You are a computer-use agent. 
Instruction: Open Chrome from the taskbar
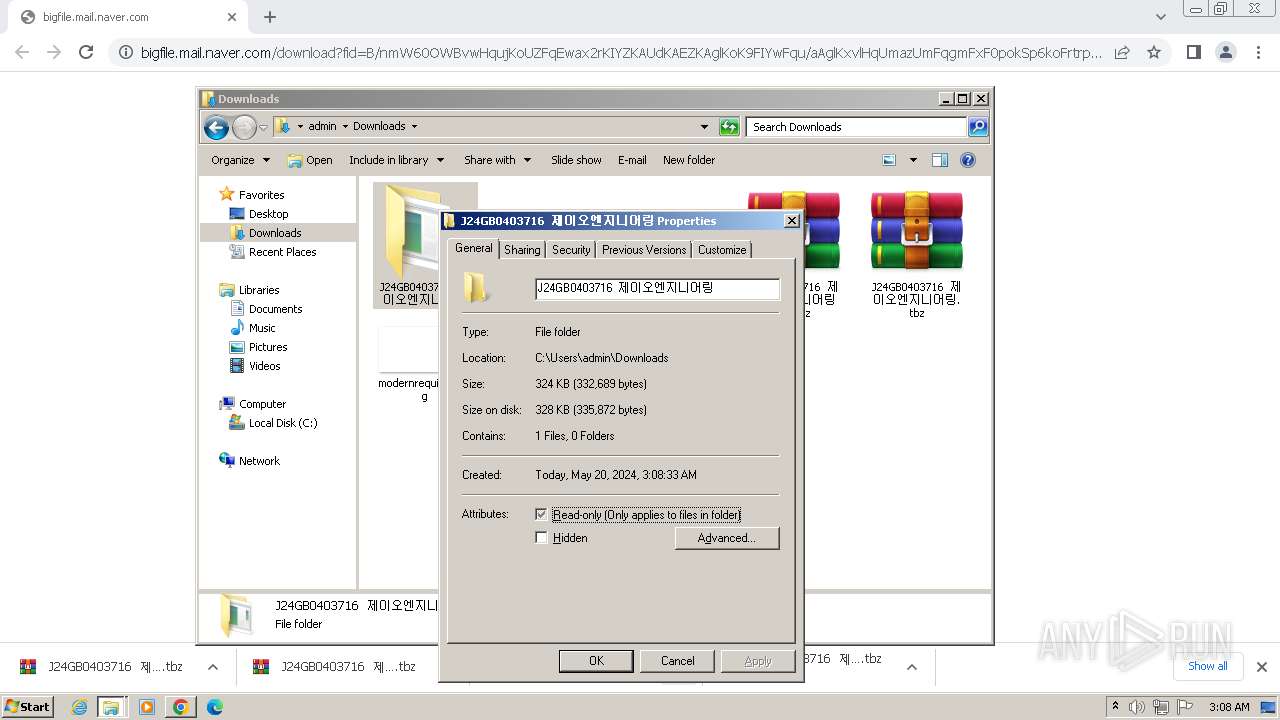[181, 707]
